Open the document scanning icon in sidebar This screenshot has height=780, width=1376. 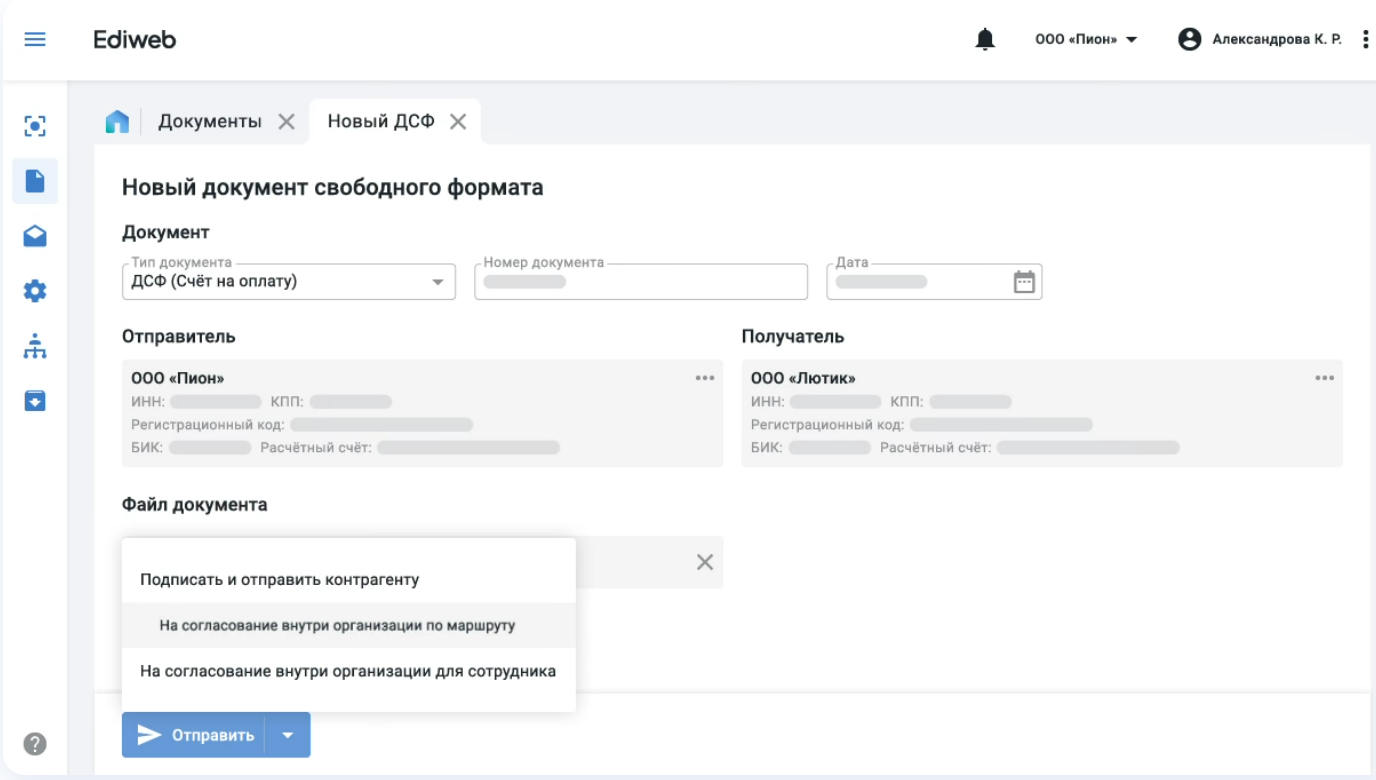coord(36,125)
